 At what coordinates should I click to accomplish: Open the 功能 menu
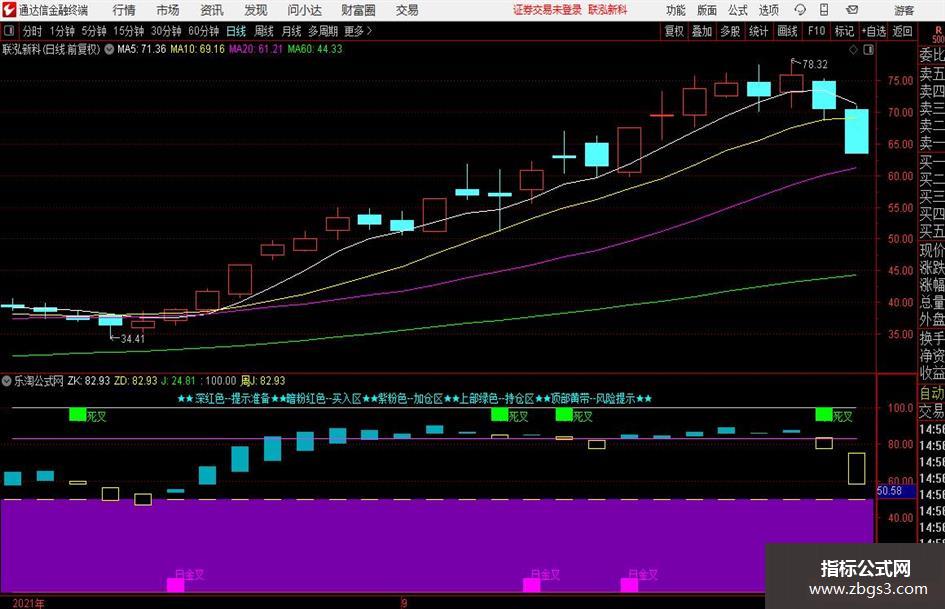pos(676,10)
